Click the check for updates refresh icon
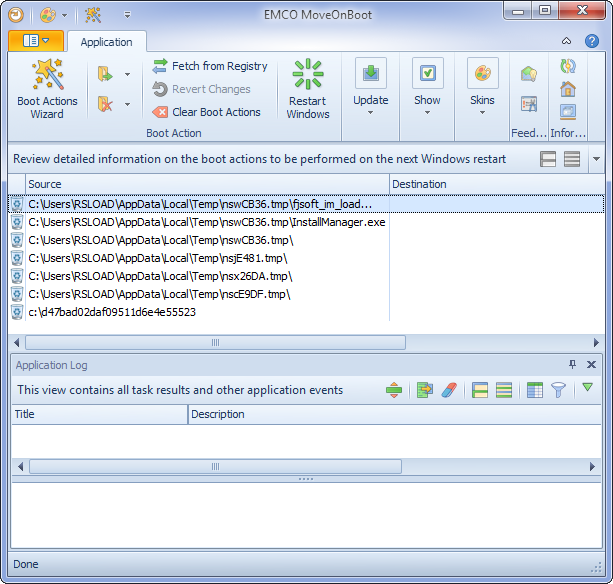The height and width of the screenshot is (584, 613). tap(568, 66)
